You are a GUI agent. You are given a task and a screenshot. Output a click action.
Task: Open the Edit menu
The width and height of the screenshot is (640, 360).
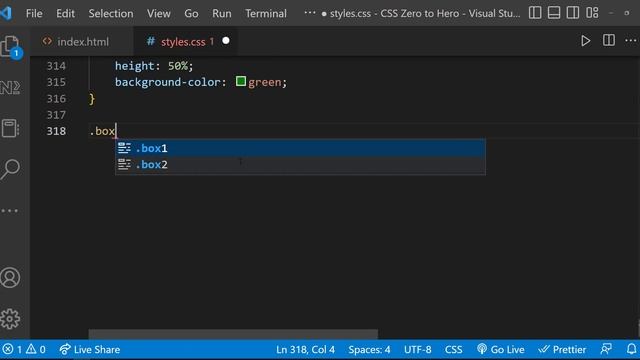point(65,13)
